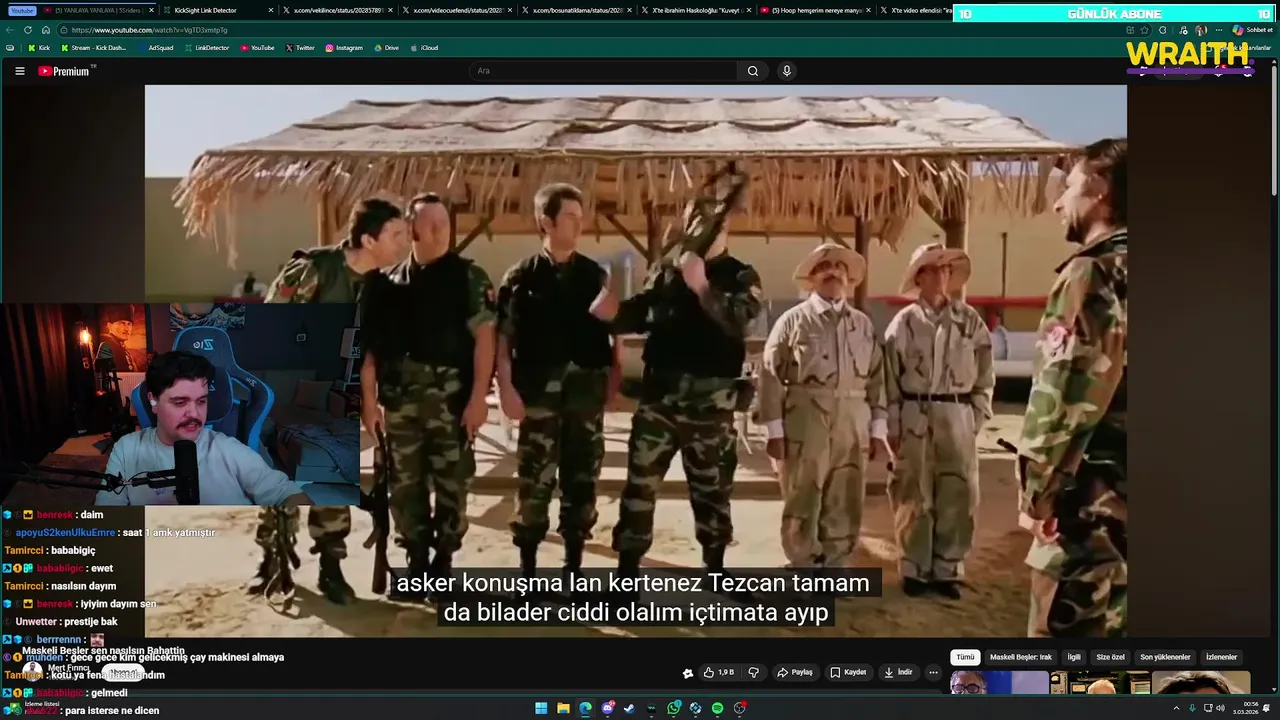Open the iCloud bookmark
Image resolution: width=1280 pixels, height=720 pixels.
click(x=424, y=48)
